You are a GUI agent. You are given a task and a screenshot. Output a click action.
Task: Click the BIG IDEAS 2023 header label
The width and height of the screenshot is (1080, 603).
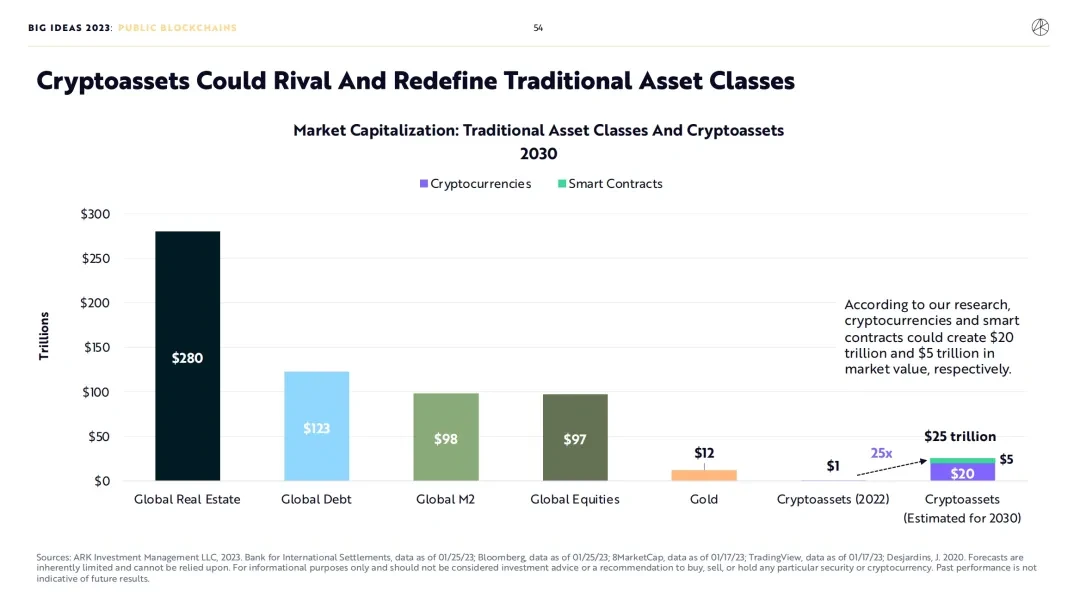click(70, 28)
